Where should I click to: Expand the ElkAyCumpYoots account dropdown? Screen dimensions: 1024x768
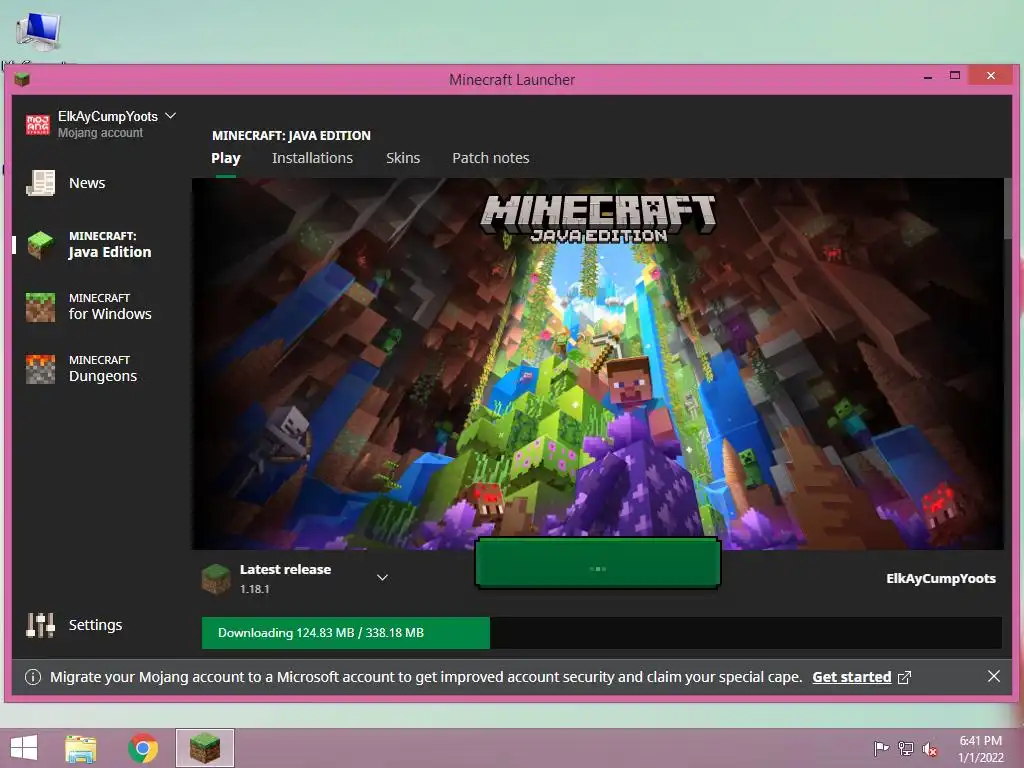pos(170,116)
